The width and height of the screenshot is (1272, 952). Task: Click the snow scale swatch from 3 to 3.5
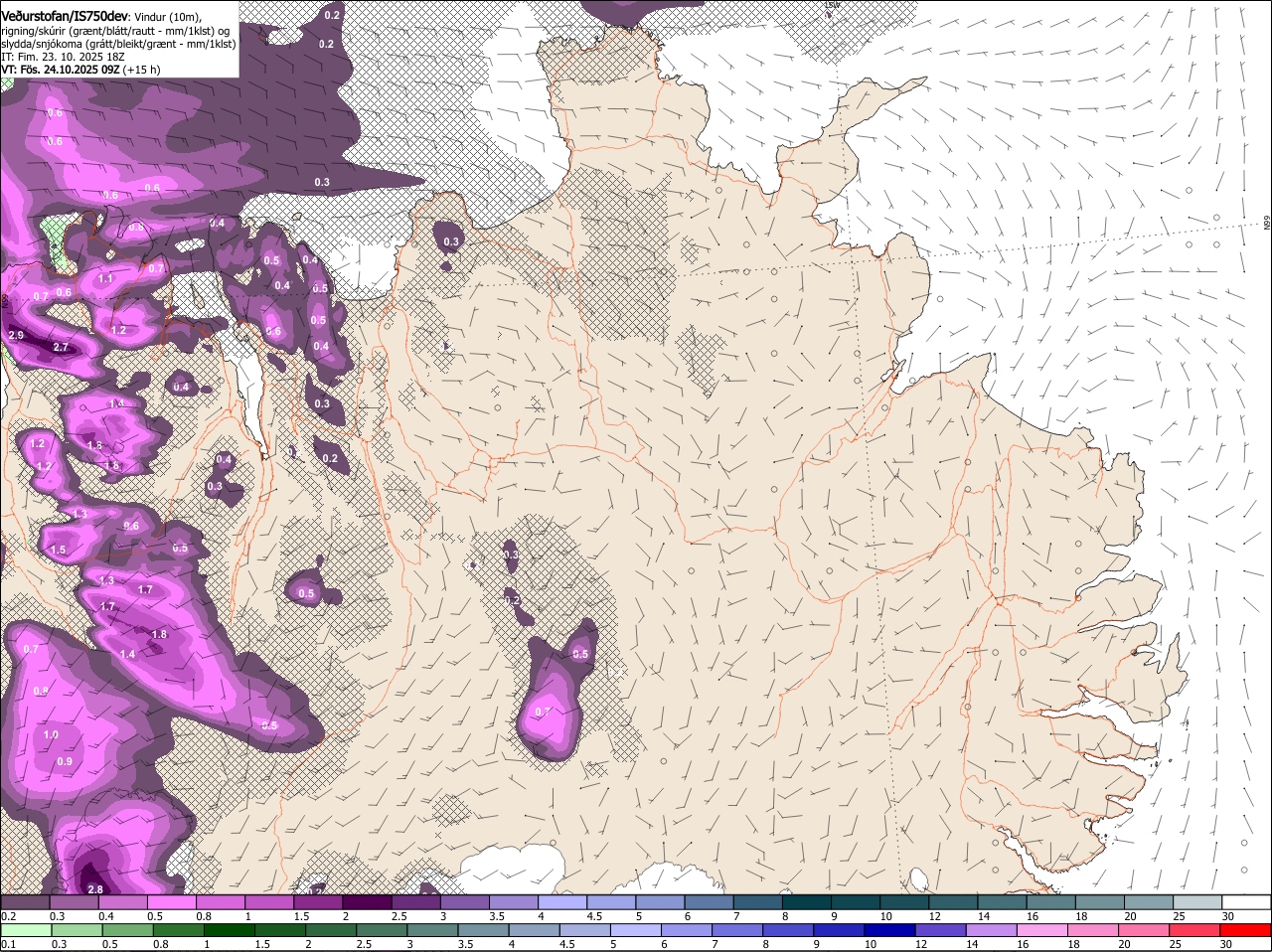[x=463, y=901]
